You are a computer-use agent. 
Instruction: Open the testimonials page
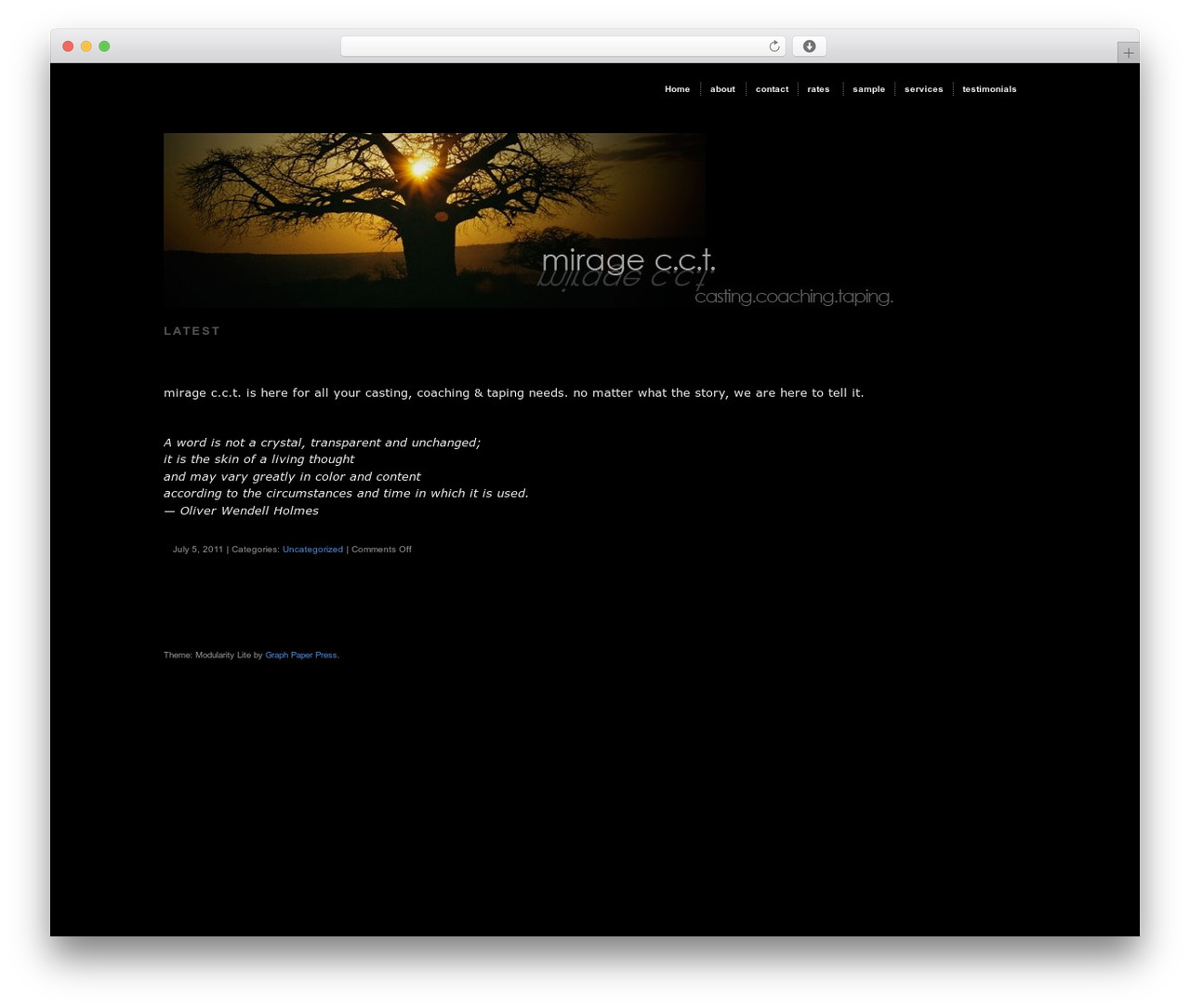tap(989, 89)
